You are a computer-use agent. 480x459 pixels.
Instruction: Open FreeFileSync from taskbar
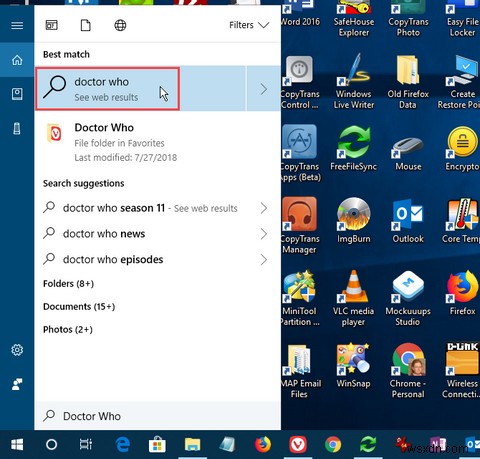pos(368,444)
